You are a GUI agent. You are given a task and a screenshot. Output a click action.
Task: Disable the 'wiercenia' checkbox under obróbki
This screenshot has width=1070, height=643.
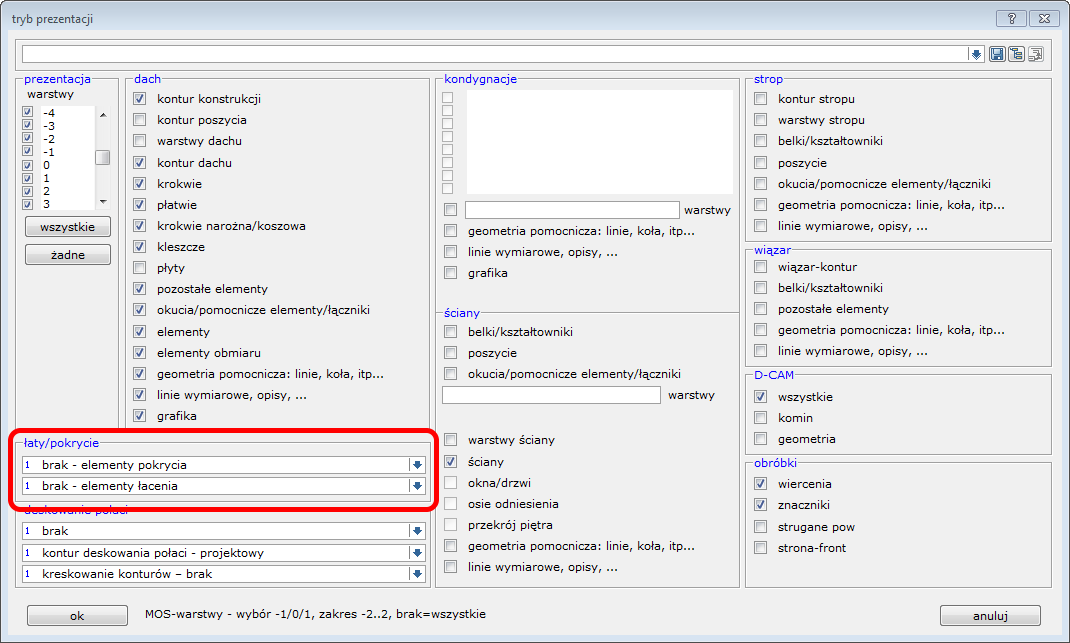tap(761, 484)
